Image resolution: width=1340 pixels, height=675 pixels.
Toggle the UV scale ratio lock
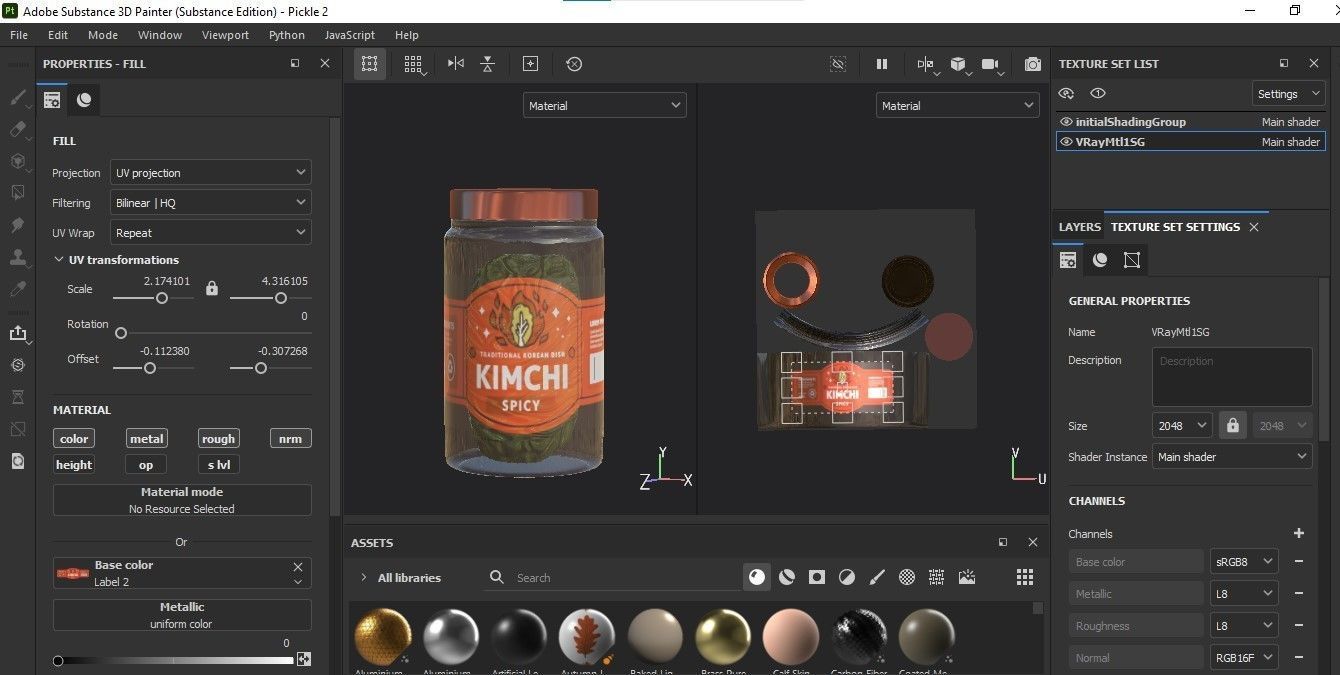[211, 288]
